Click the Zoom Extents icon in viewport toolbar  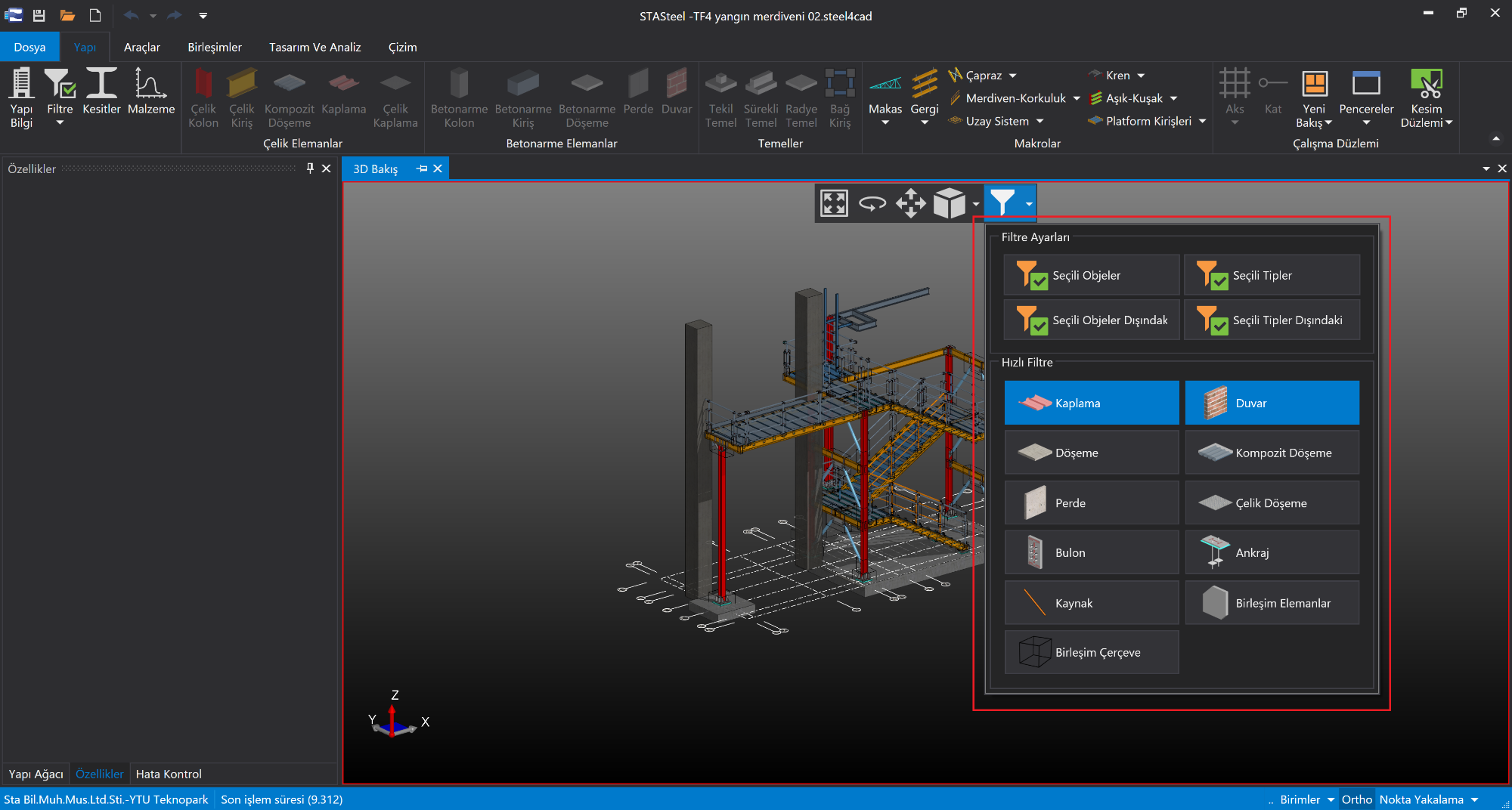834,203
